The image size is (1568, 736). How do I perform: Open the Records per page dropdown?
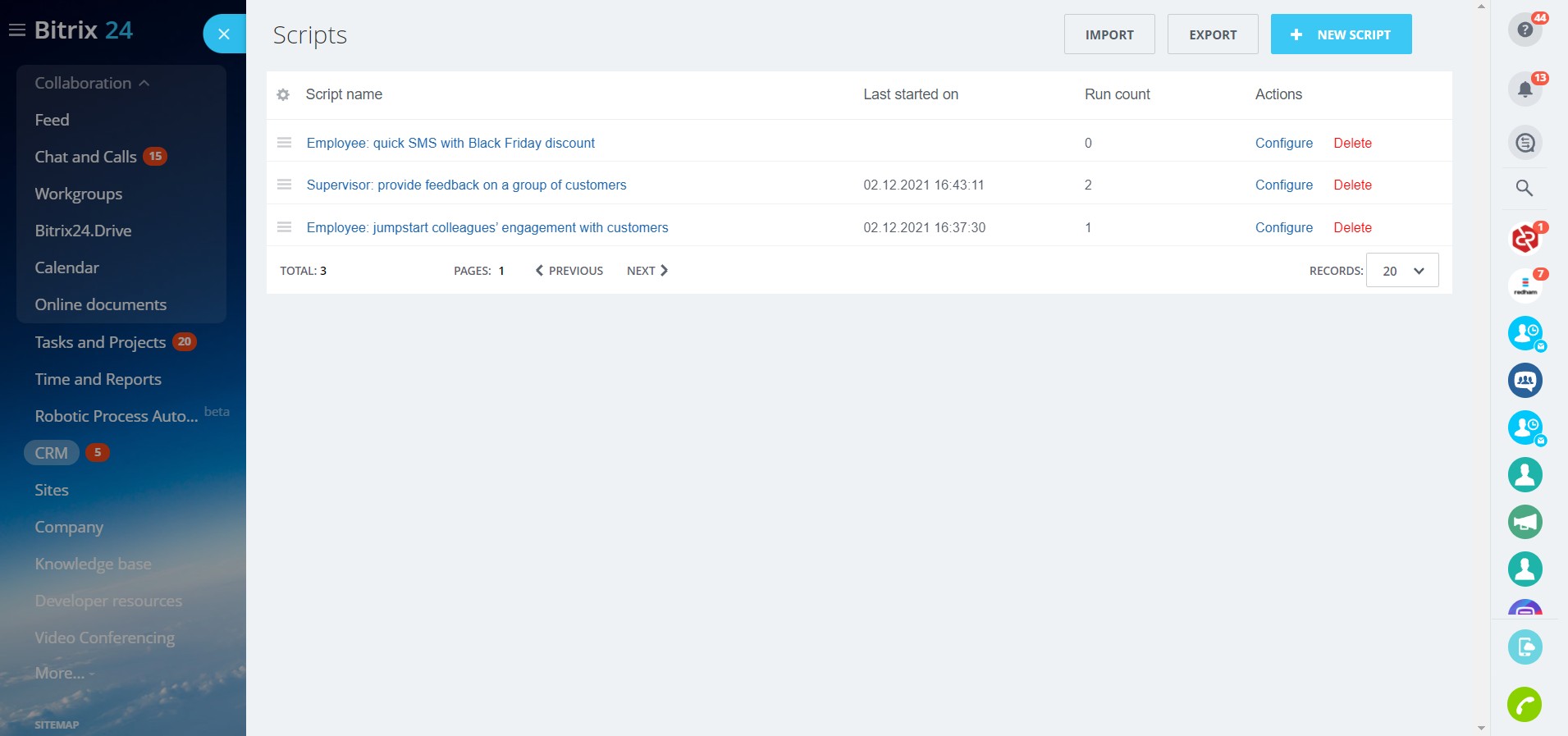1401,271
